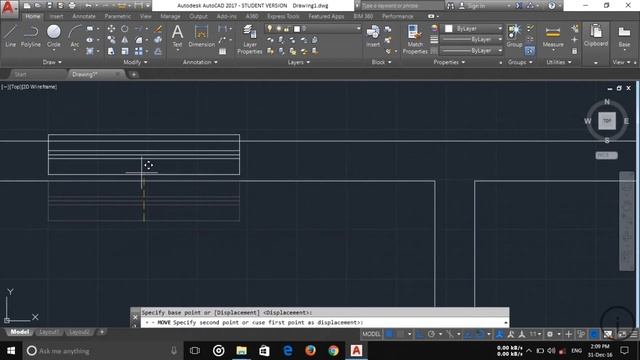
Task: Click the Erase tool icon
Action: click(x=158, y=29)
